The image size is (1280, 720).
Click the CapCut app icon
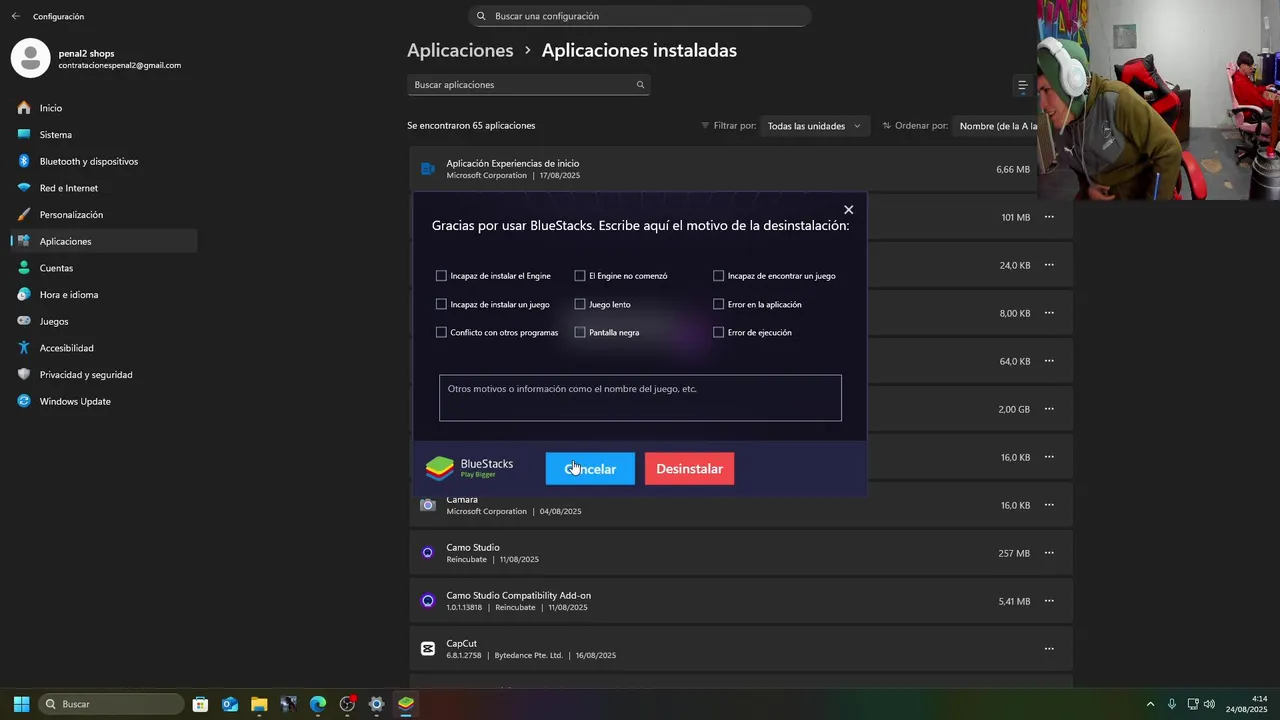pos(428,649)
